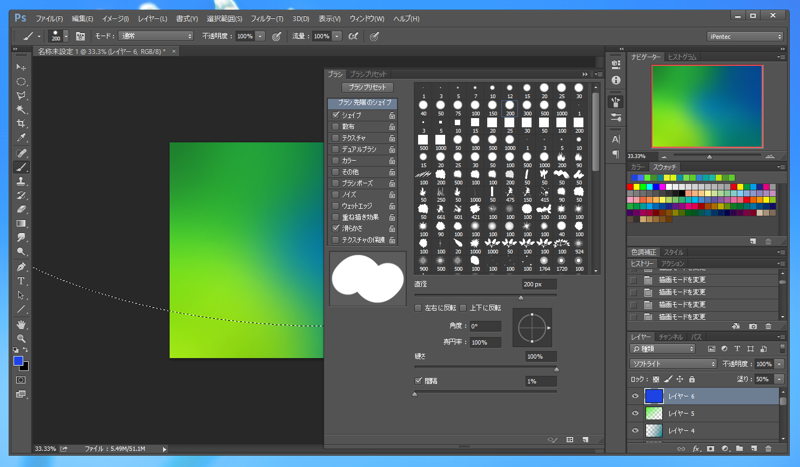Viewport: 800px width, 467px height.
Task: Open the iPentec workspace dropdown
Action: pos(744,36)
